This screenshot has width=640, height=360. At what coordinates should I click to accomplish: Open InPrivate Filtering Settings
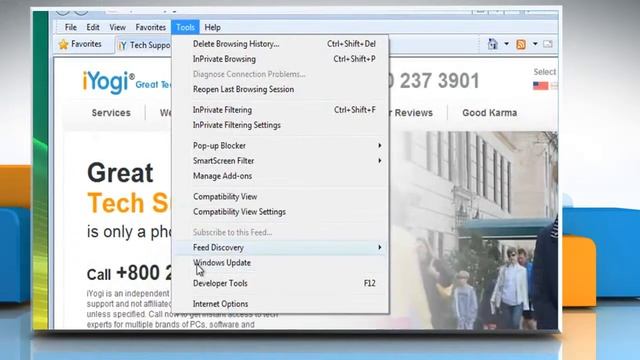pyautogui.click(x=281, y=125)
